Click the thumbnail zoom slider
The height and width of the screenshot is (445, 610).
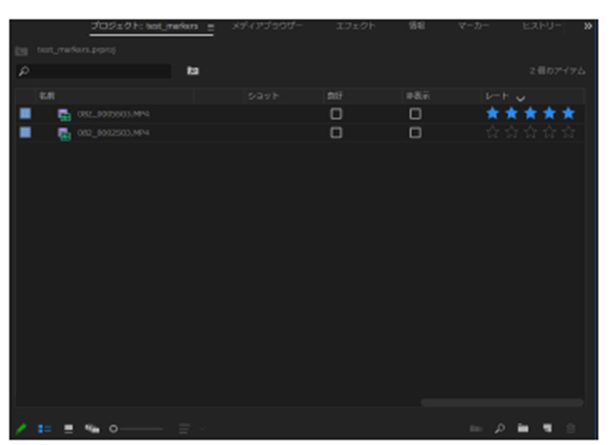pos(136,428)
